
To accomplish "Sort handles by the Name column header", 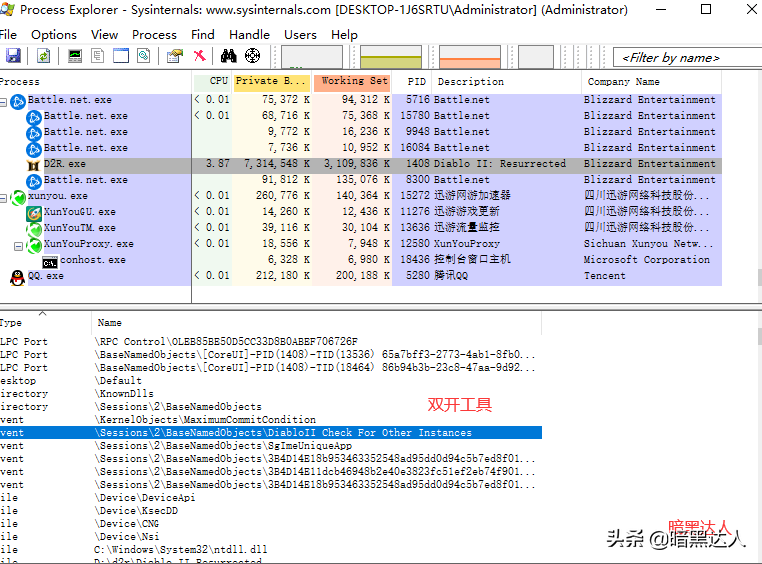I will [x=316, y=323].
